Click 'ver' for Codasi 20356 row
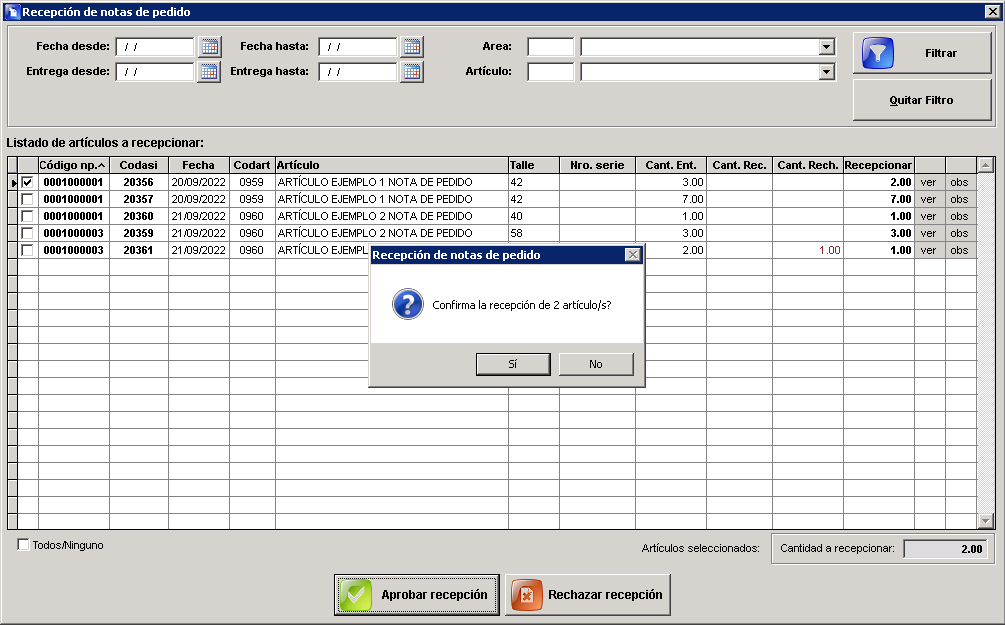This screenshot has width=1005, height=625. [929, 183]
